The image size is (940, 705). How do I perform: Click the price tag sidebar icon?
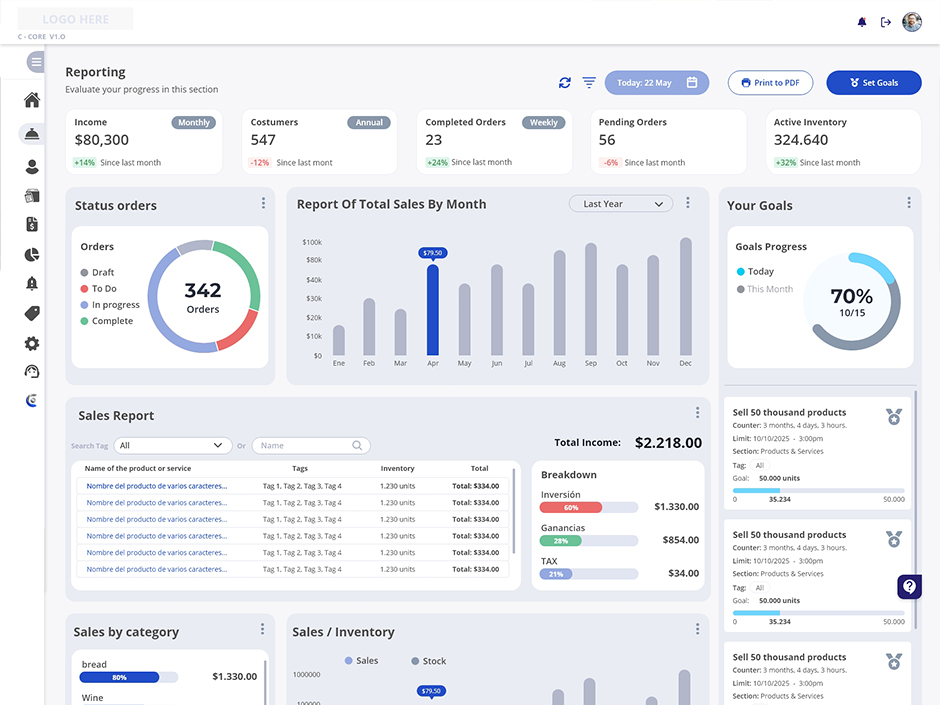click(x=32, y=313)
